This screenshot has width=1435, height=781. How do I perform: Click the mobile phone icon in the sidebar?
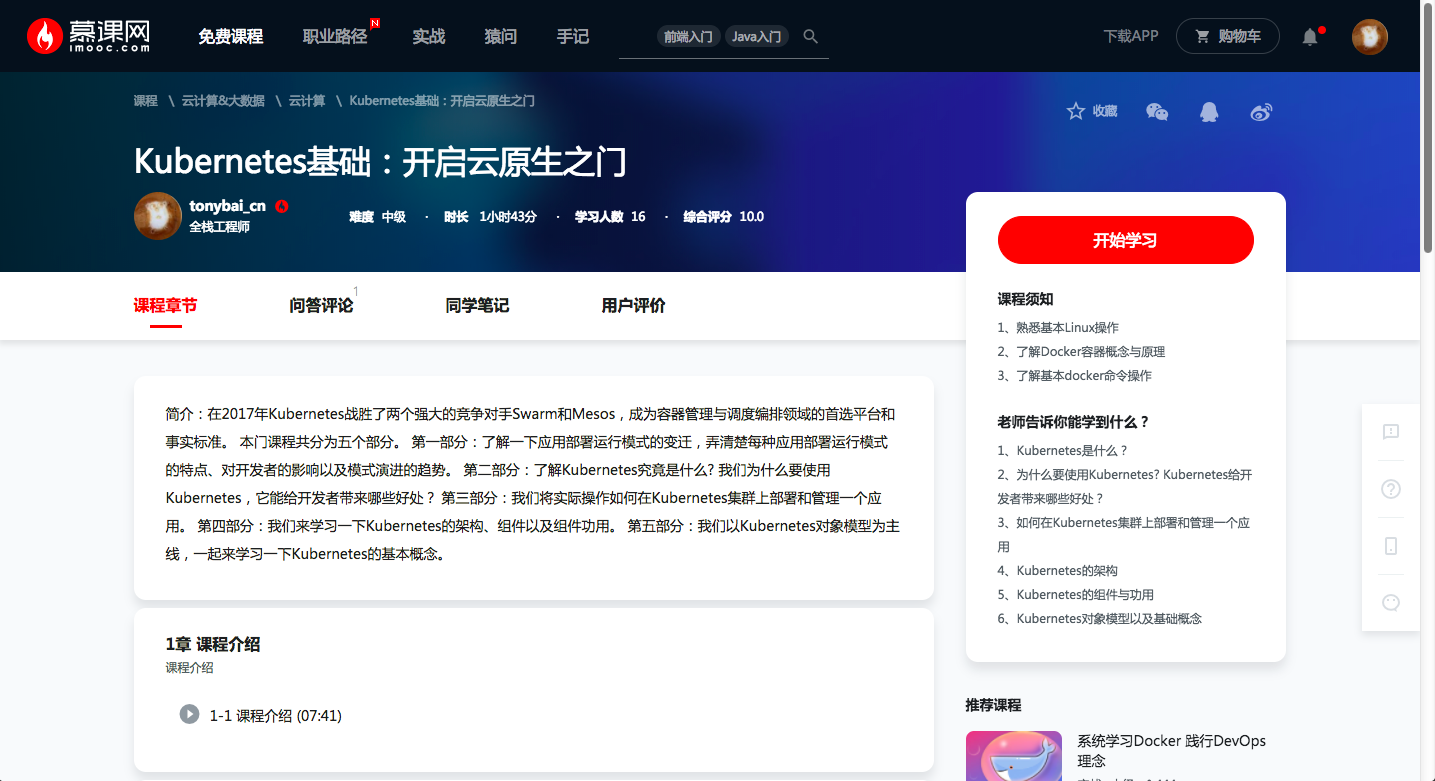[1390, 546]
